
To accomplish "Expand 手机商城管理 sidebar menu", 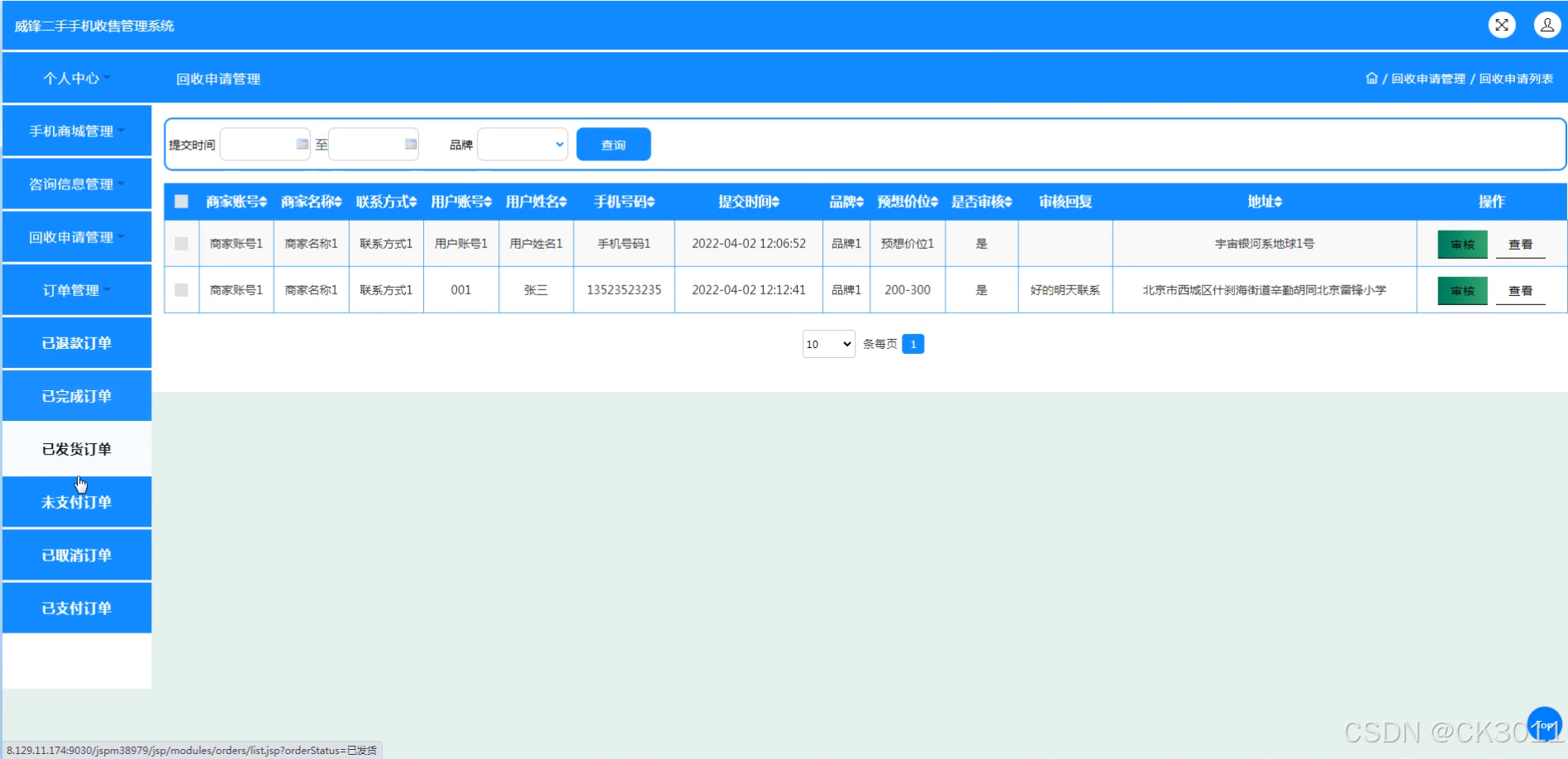I will click(x=77, y=131).
